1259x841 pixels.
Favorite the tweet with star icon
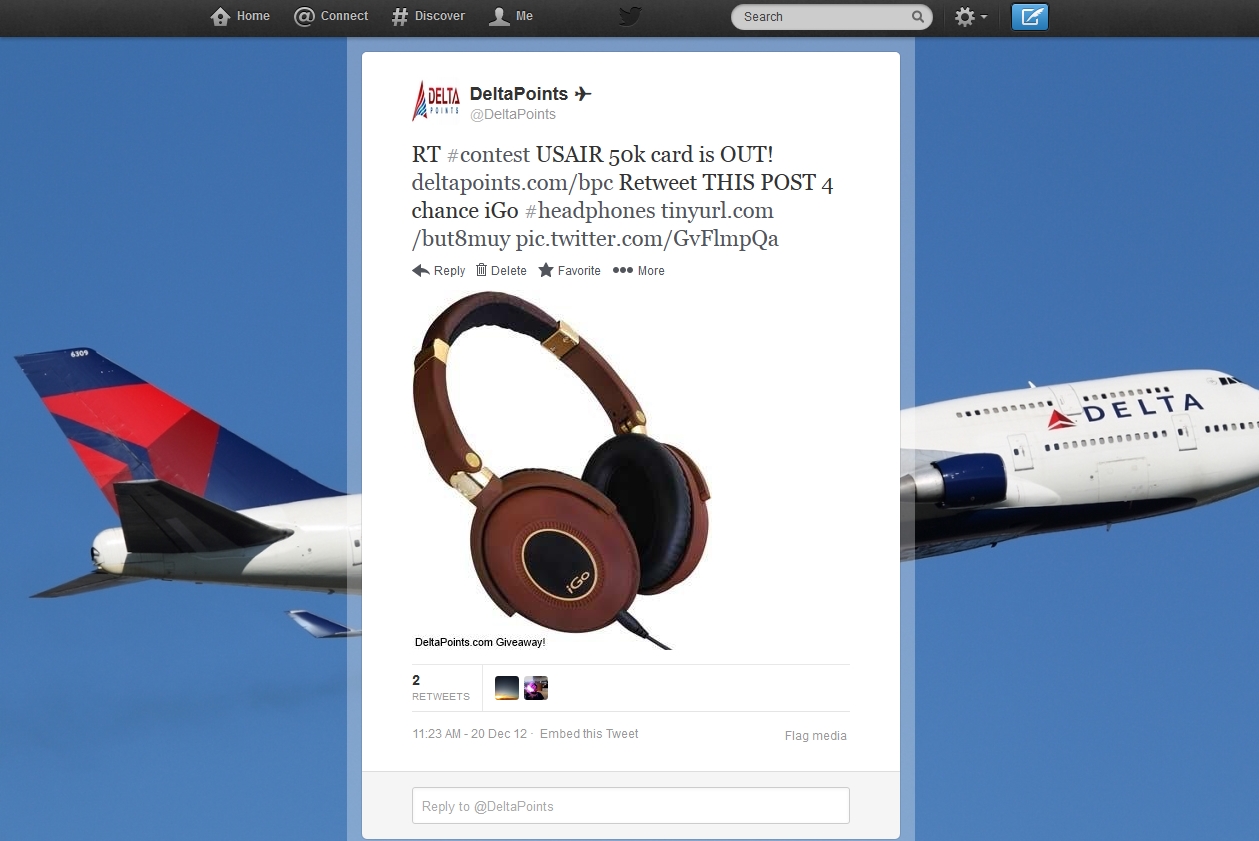point(569,271)
